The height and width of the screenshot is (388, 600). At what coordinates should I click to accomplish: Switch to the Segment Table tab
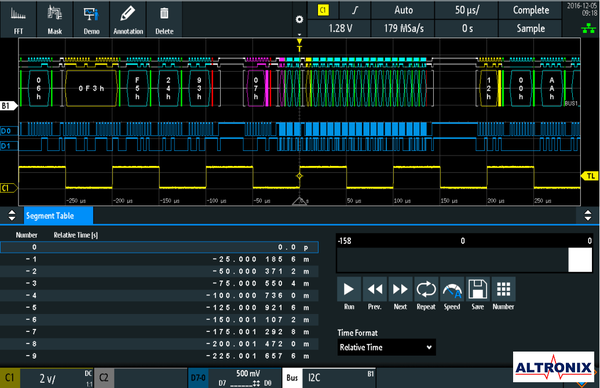pyautogui.click(x=58, y=215)
